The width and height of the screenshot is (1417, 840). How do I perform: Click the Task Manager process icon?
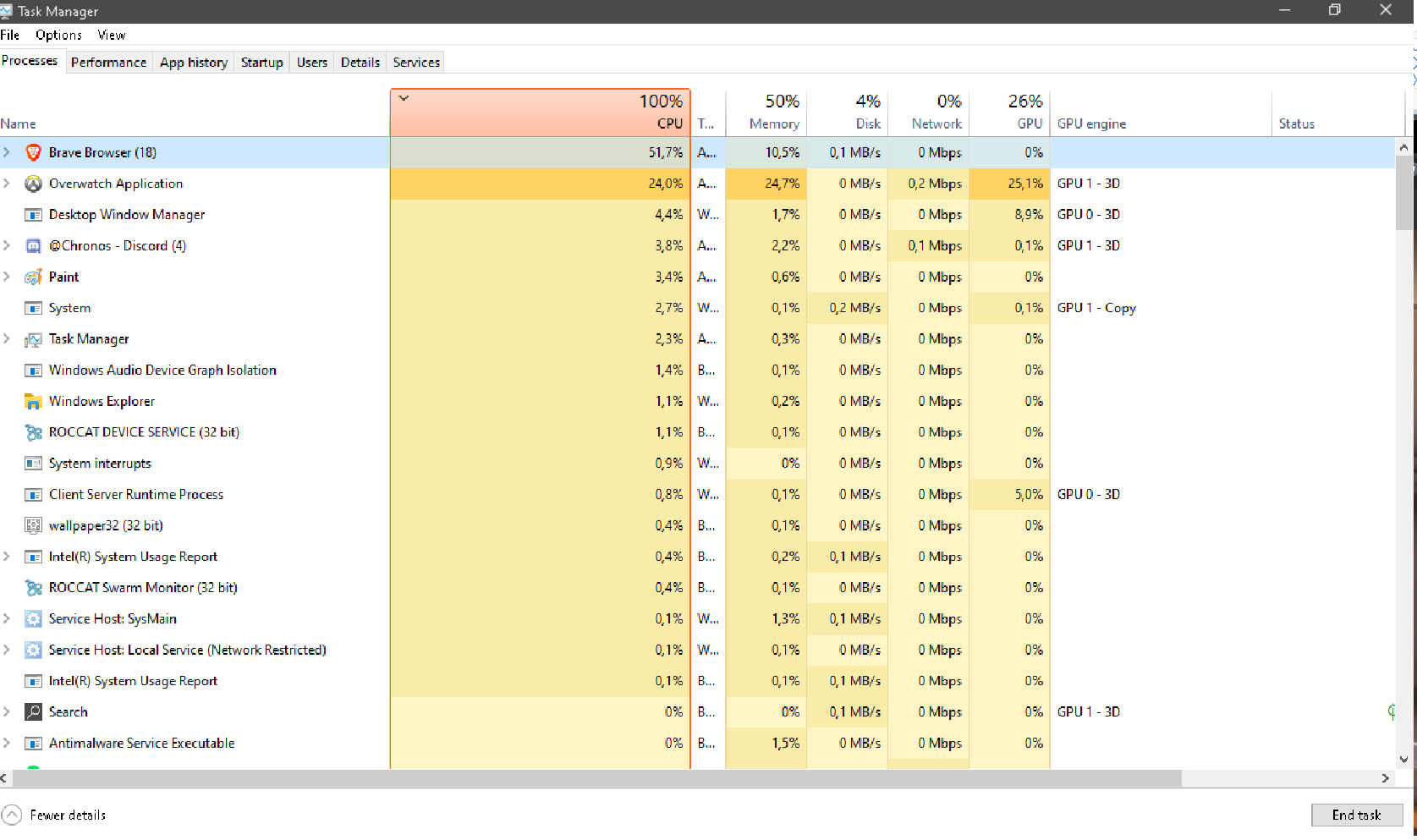point(33,339)
